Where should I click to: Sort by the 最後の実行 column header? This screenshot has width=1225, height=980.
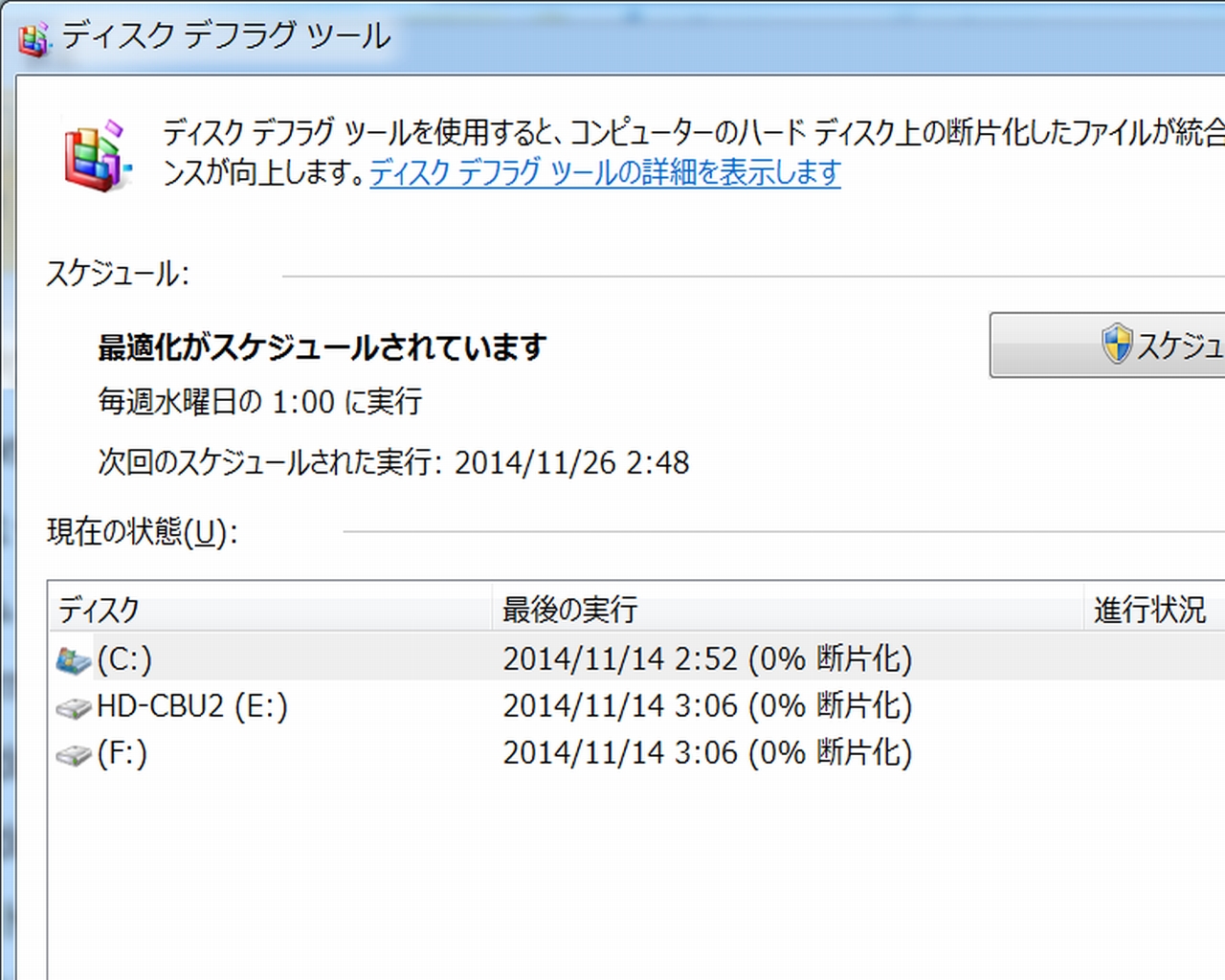788,609
